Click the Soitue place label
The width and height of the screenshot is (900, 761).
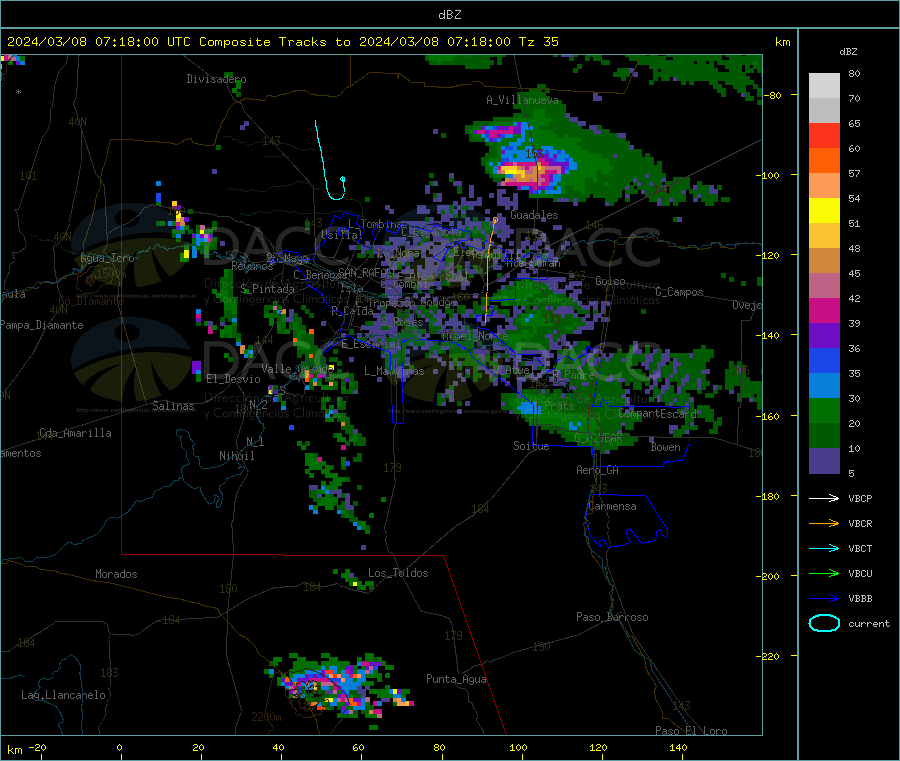click(x=531, y=446)
